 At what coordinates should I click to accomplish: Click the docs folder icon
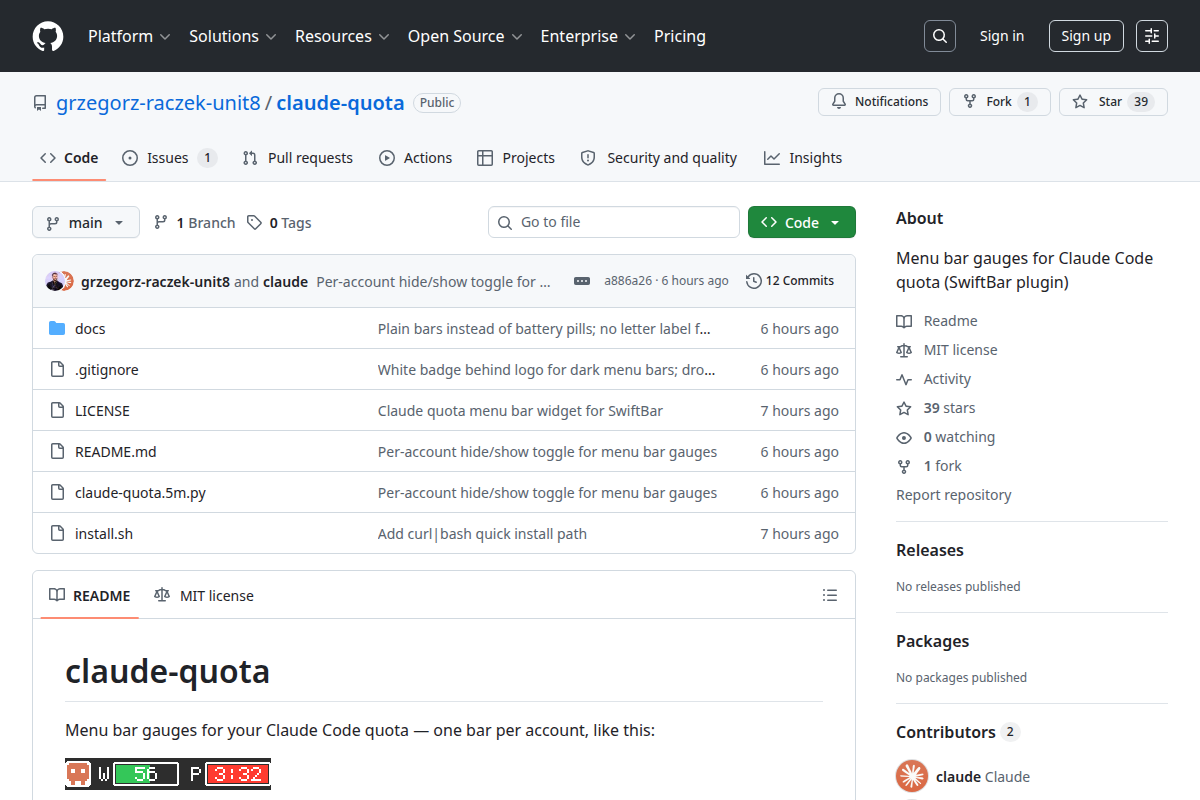pyautogui.click(x=57, y=328)
